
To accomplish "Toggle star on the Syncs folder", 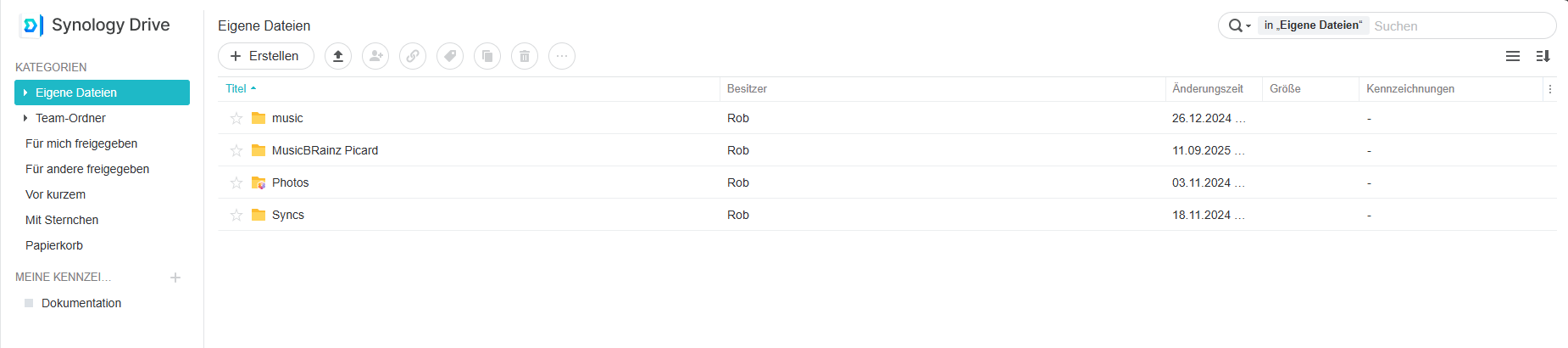I will (x=236, y=215).
